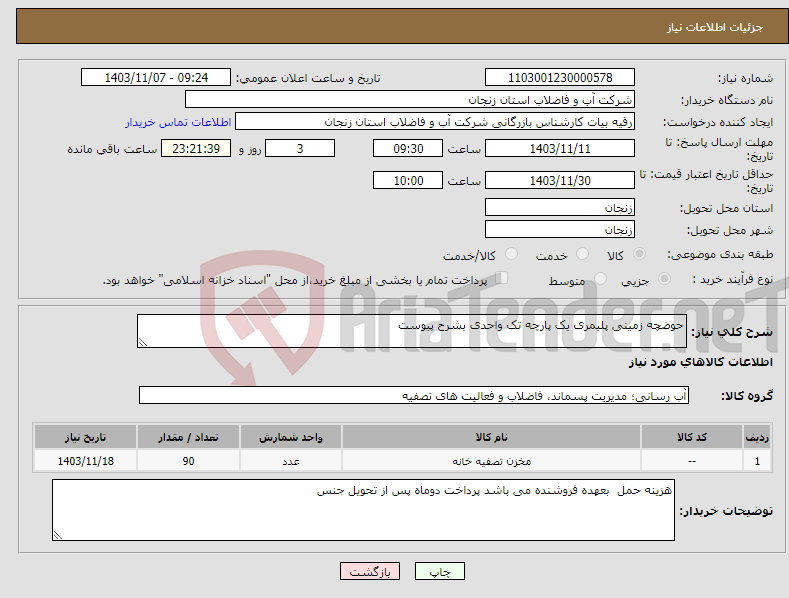Click the بازگشت (back) button

tap(370, 571)
